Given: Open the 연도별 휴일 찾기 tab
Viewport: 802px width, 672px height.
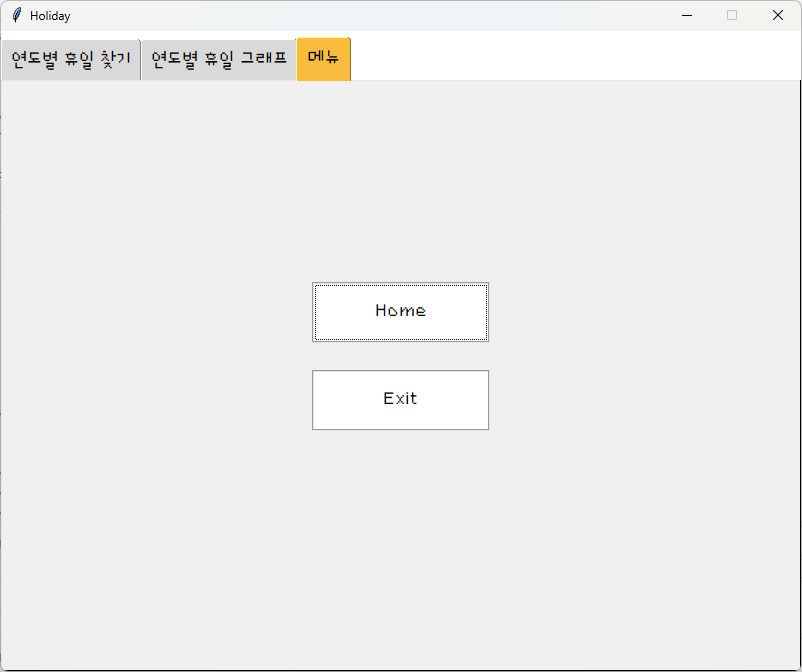Looking at the screenshot, I should pyautogui.click(x=71, y=60).
